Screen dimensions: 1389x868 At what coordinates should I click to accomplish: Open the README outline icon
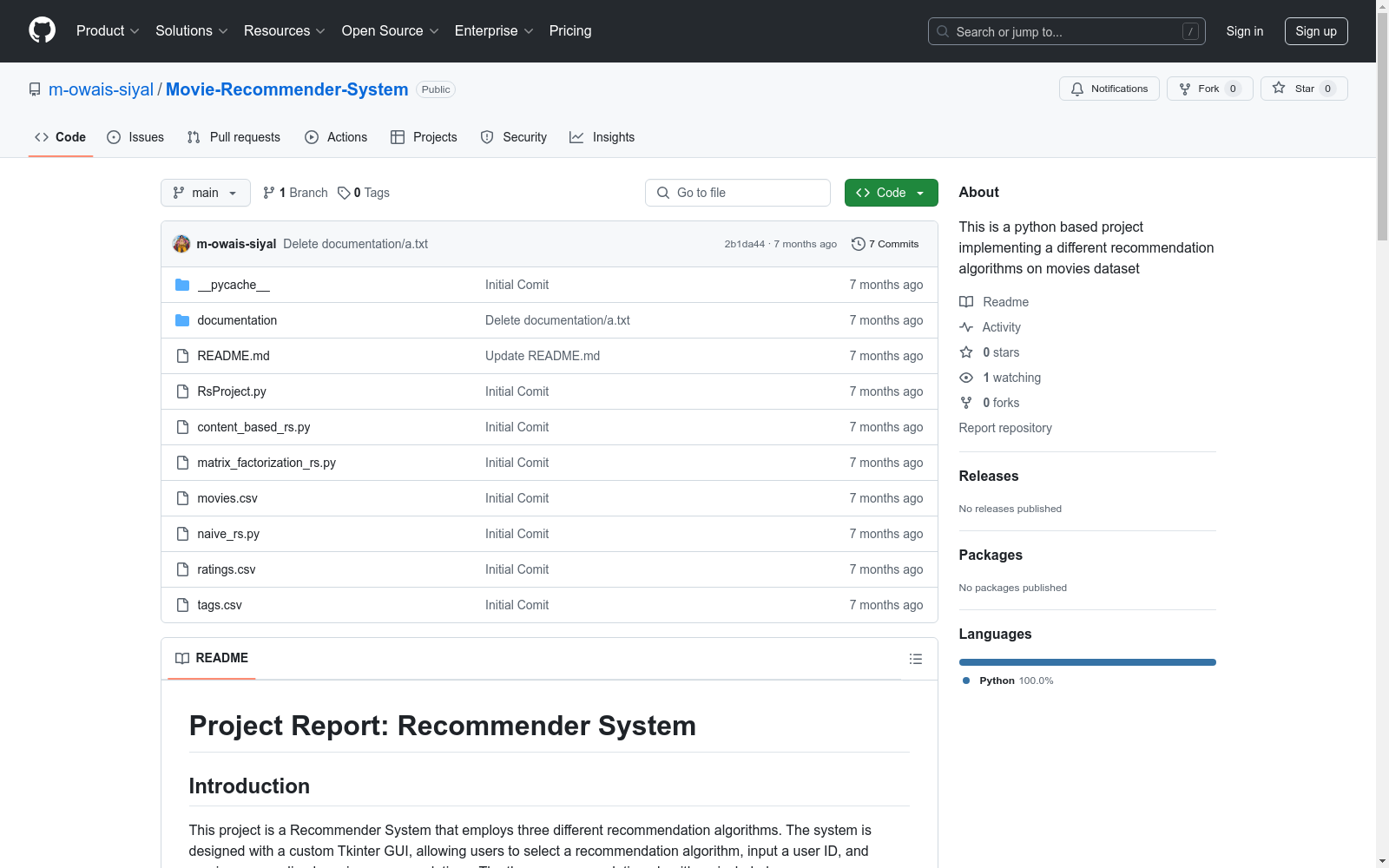click(x=915, y=659)
